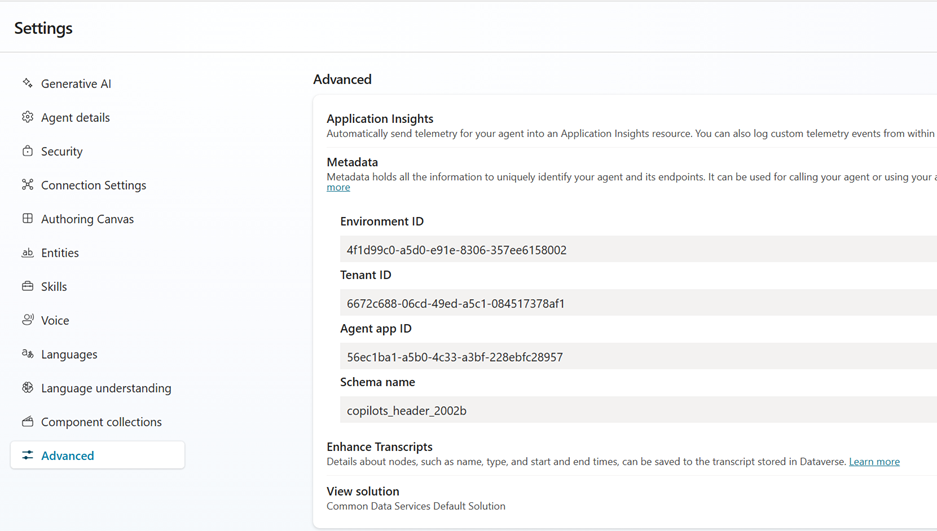Viewport: 937px width, 531px height.
Task: Click the Connection Settings icon
Action: point(28,185)
